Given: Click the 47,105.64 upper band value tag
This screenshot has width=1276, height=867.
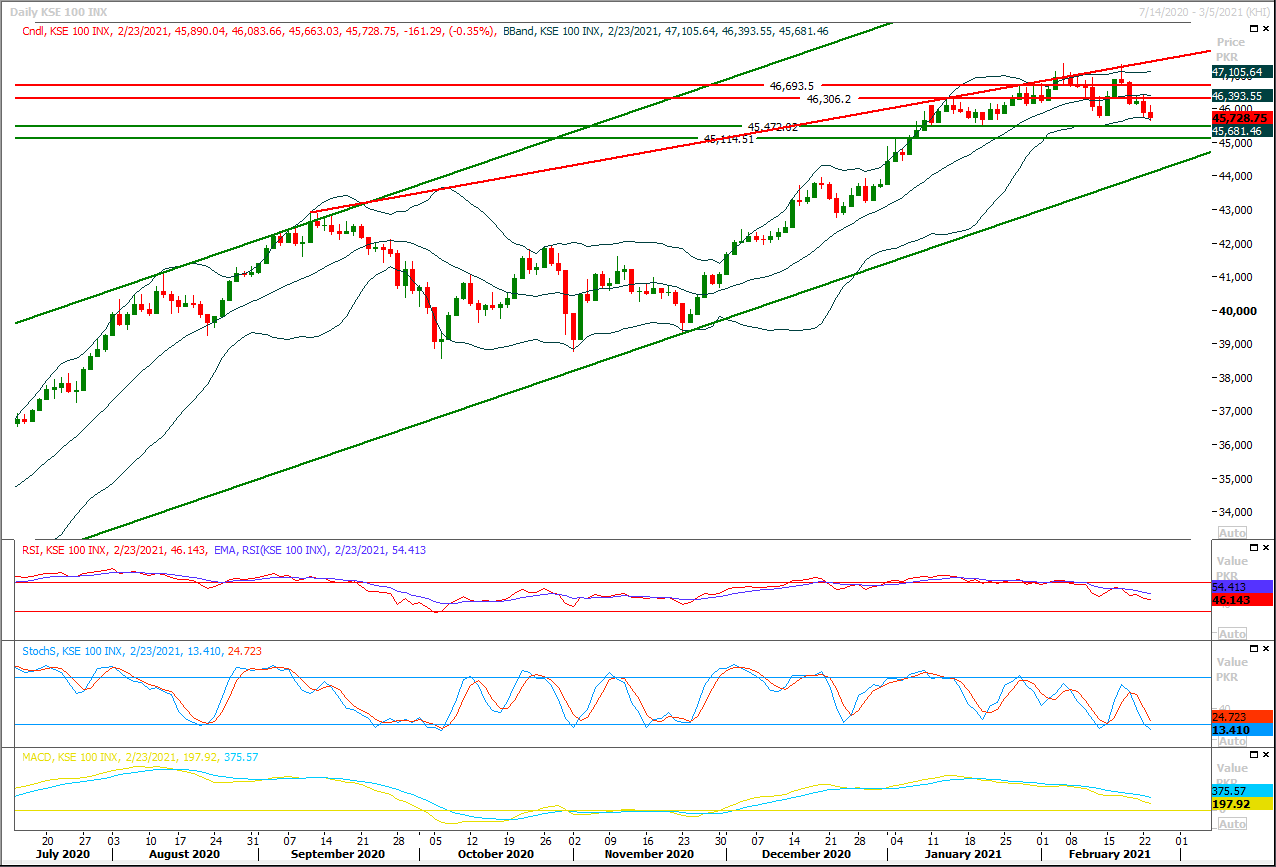Looking at the screenshot, I should pyautogui.click(x=1242, y=72).
